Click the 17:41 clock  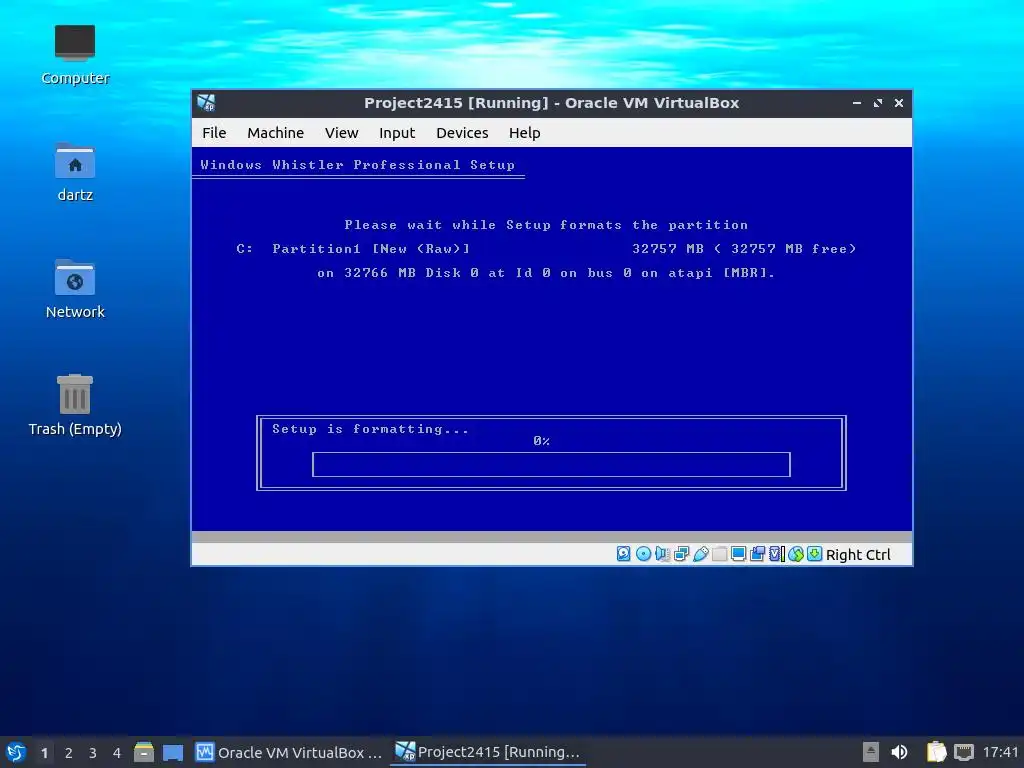(1000, 752)
